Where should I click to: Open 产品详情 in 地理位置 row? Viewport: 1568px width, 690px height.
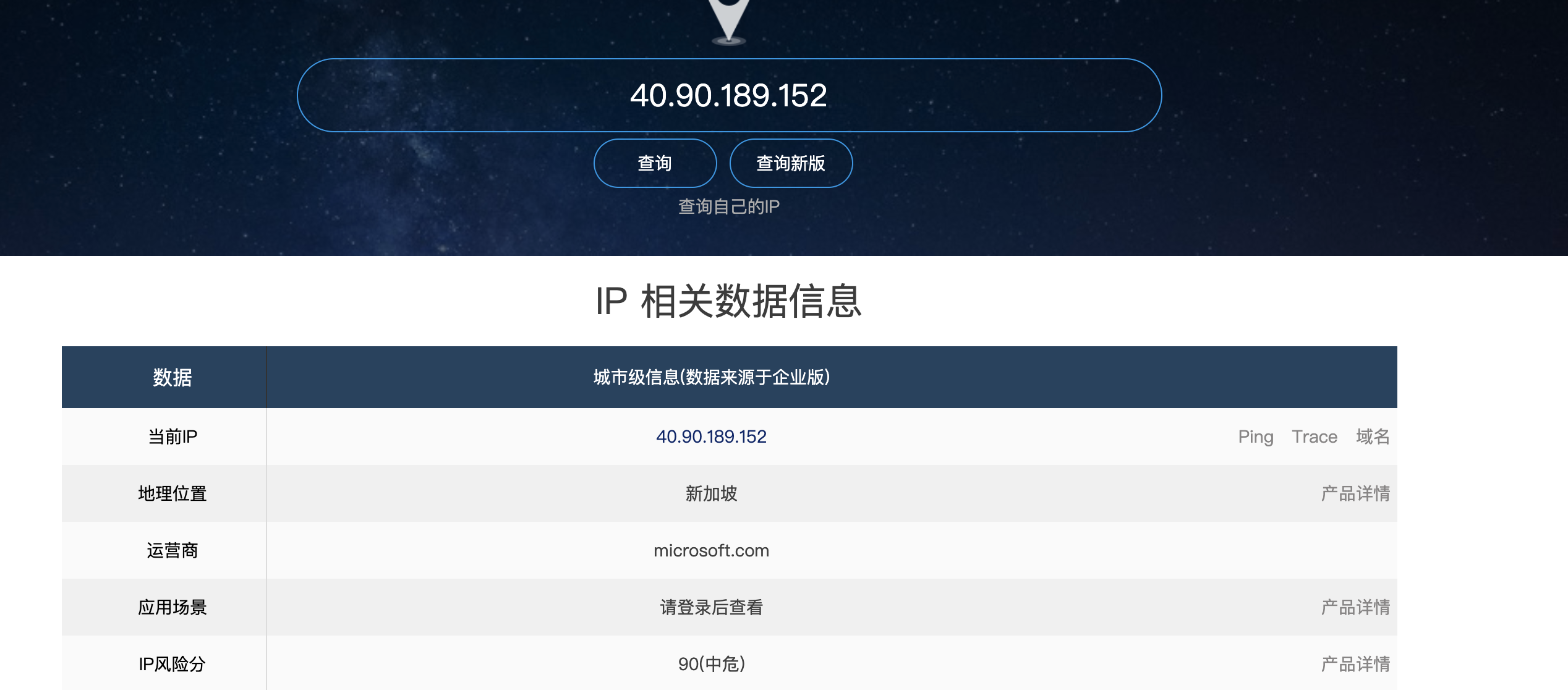point(1355,493)
